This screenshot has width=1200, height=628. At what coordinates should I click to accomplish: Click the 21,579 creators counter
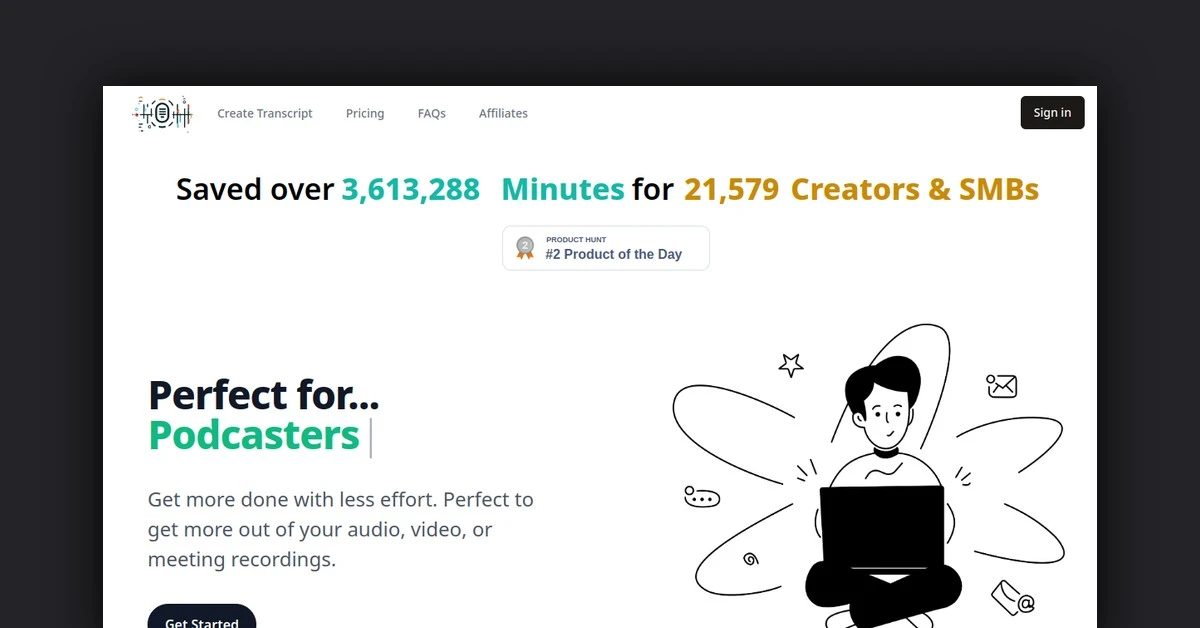[731, 189]
